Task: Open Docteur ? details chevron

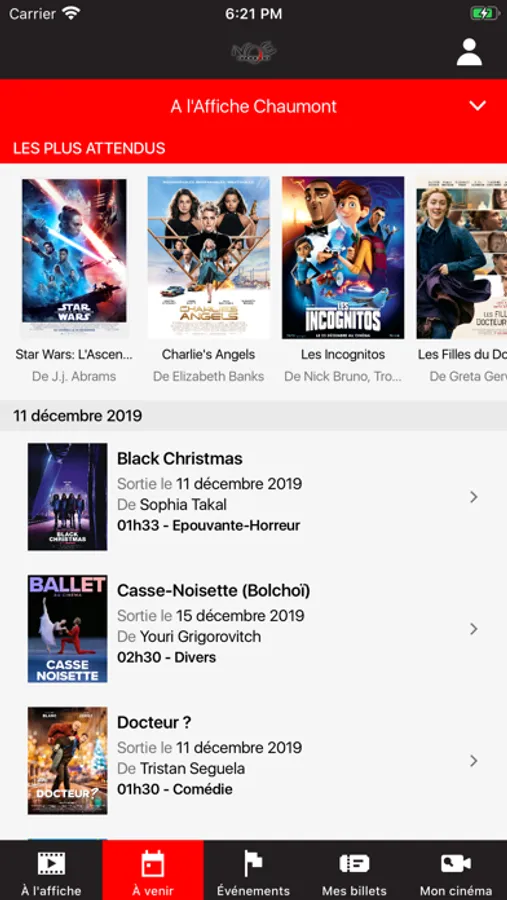Action: [x=474, y=761]
